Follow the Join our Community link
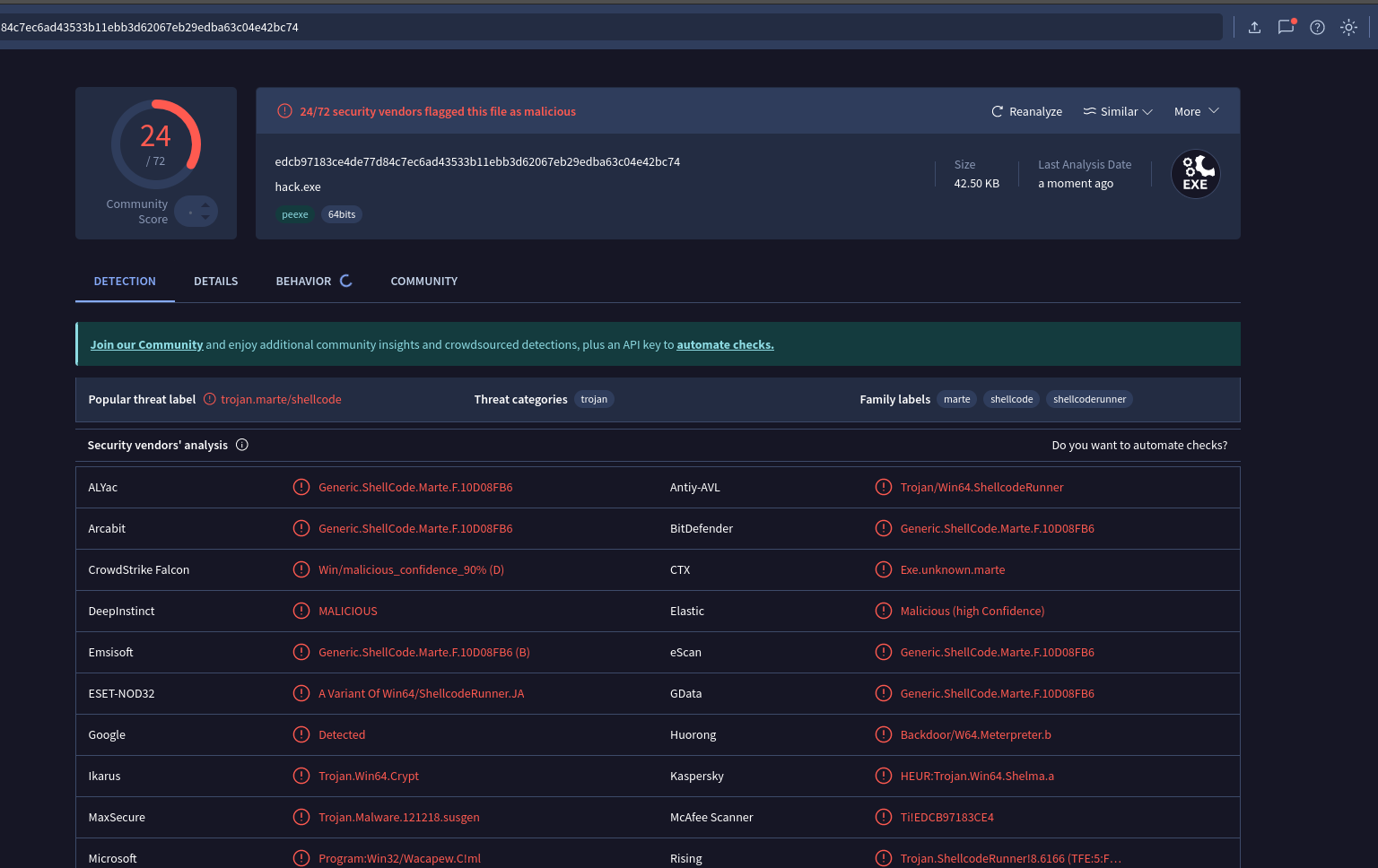 (x=146, y=344)
